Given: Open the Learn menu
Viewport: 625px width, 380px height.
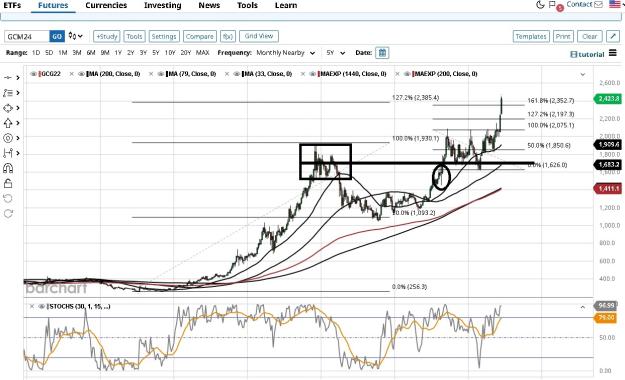Looking at the screenshot, I should (286, 5).
